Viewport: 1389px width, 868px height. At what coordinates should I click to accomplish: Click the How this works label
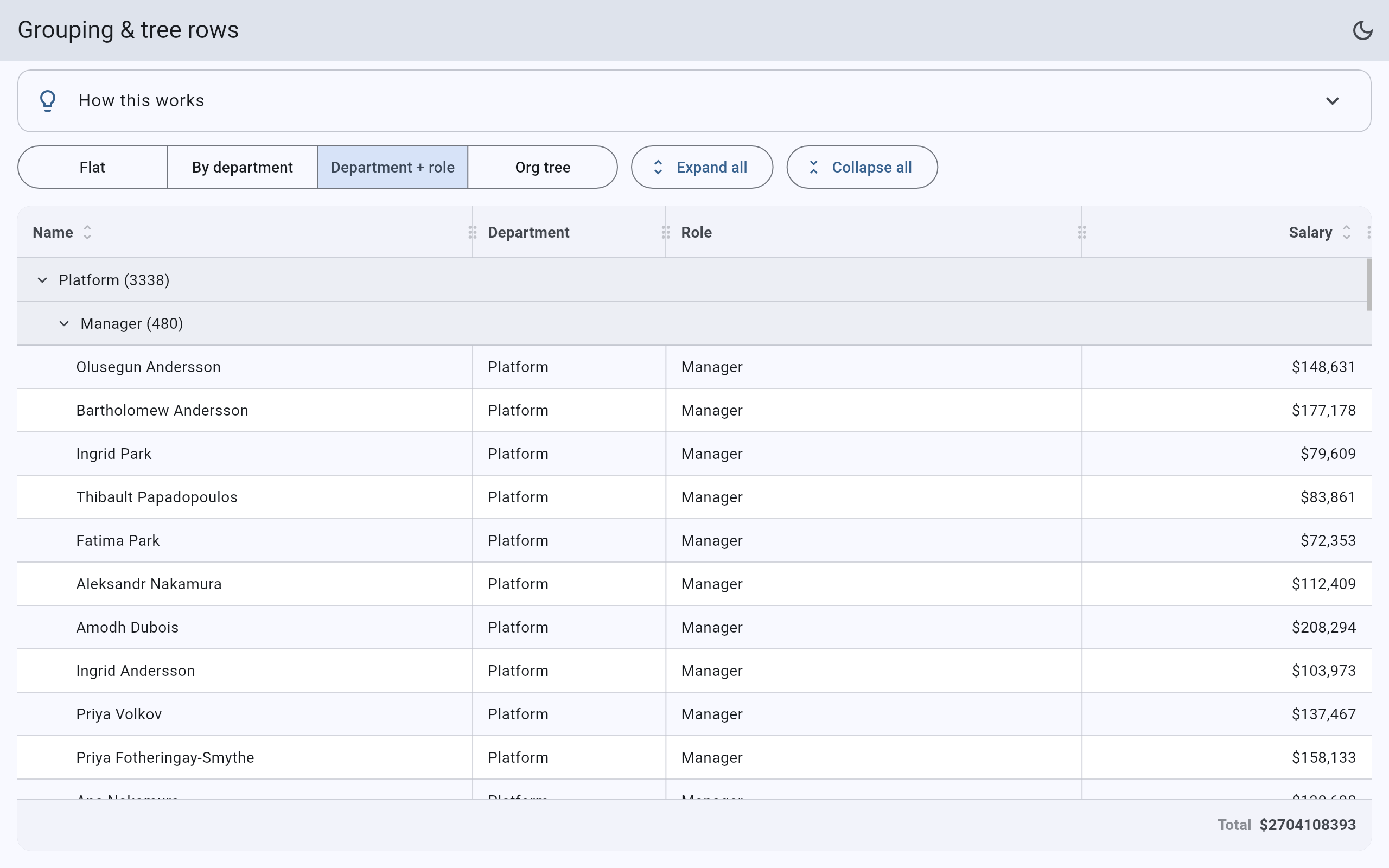[x=141, y=100]
